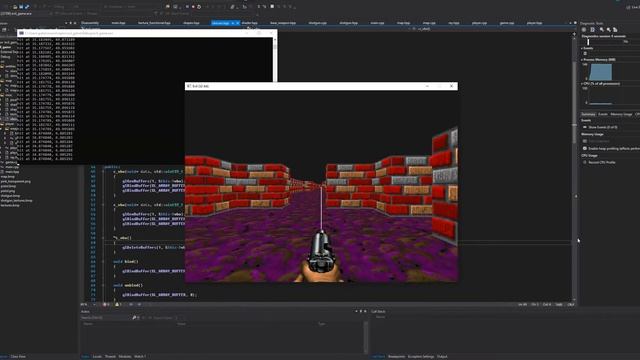Click the Select Tools icon in Diagnostics
The height and width of the screenshot is (360, 640).
coord(592,30)
